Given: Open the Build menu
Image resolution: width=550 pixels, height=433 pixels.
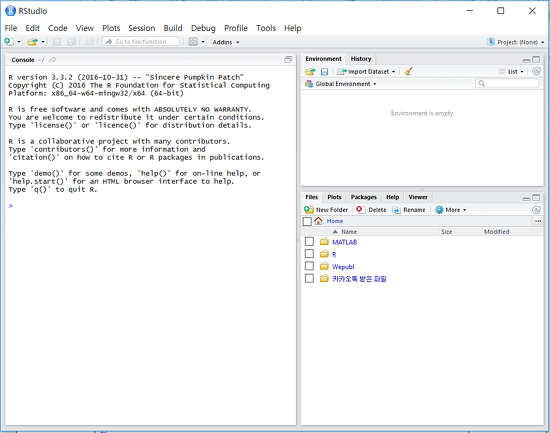Looking at the screenshot, I should (x=173, y=28).
